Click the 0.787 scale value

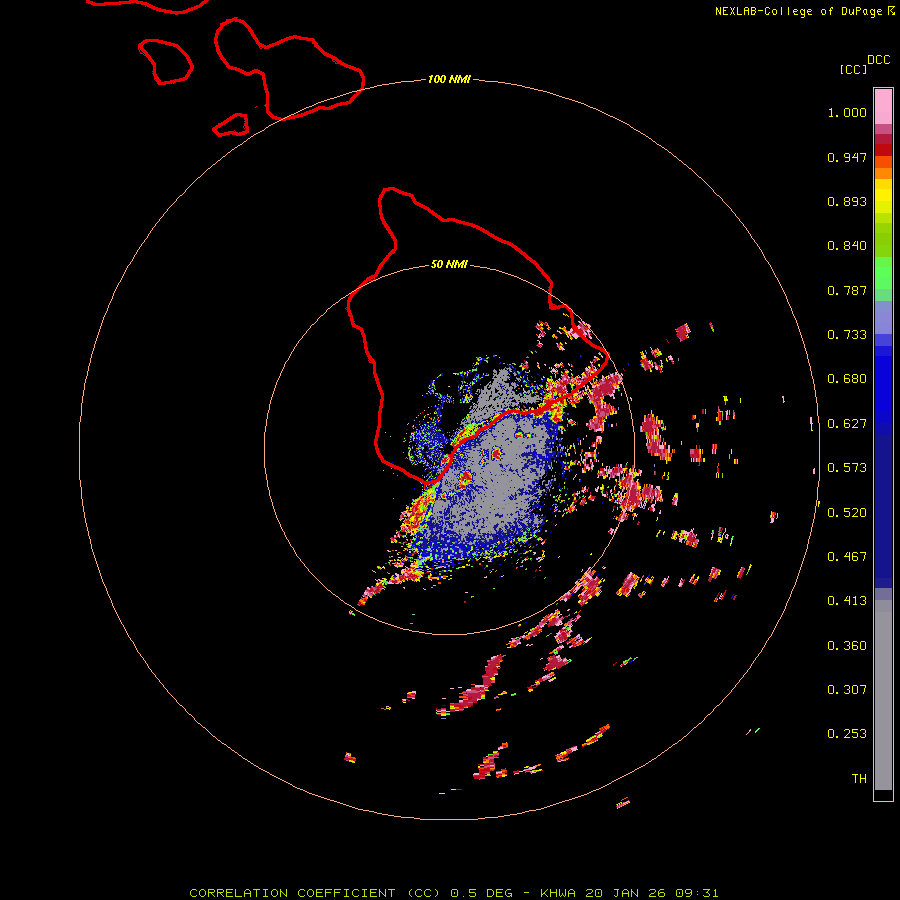(847, 290)
